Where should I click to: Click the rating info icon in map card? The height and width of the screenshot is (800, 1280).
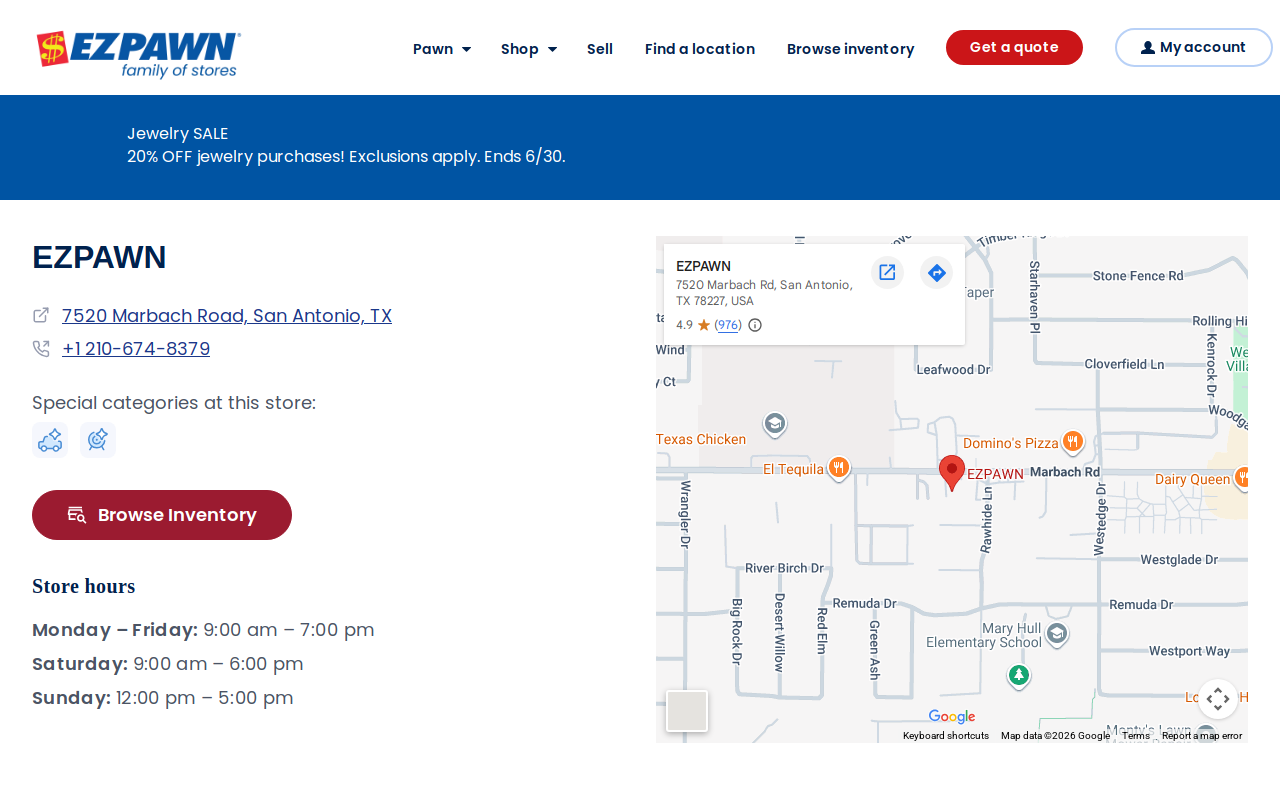coord(755,325)
